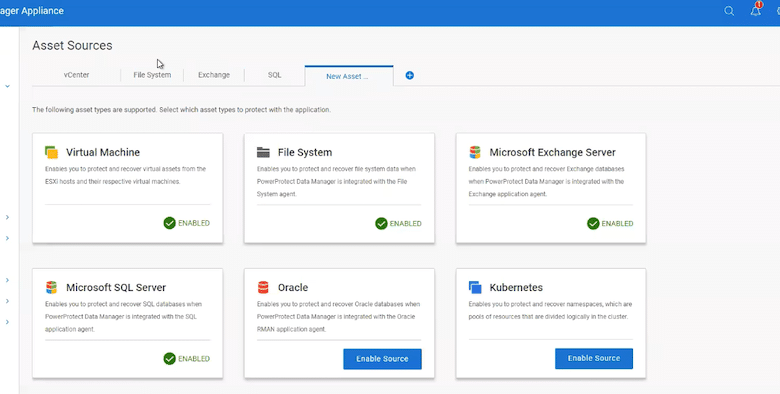Click the red Oracle database icon

coord(263,287)
